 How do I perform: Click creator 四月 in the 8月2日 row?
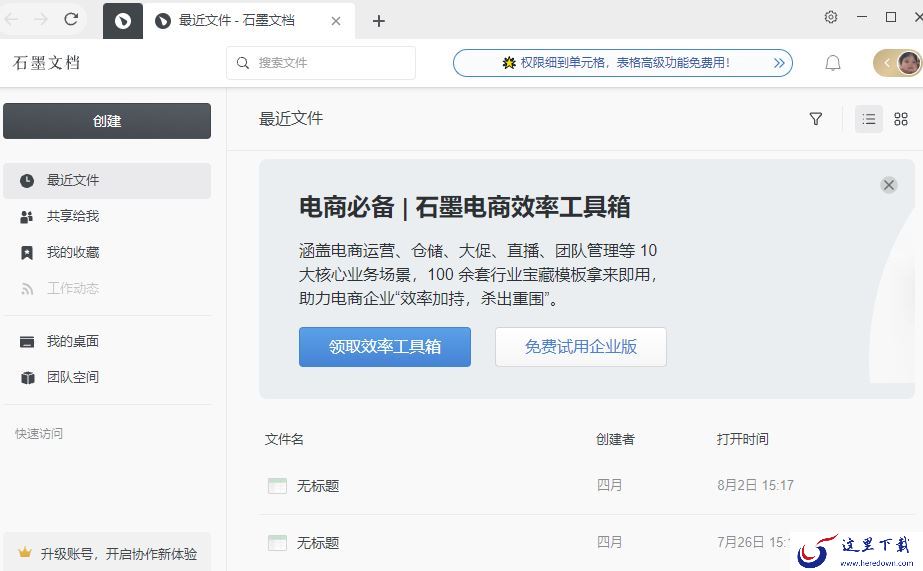click(x=609, y=485)
